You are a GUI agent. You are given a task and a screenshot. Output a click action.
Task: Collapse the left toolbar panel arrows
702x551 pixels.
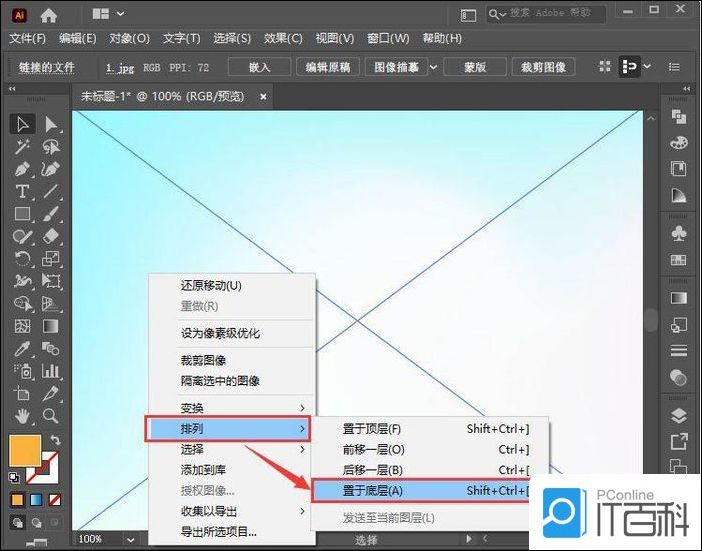coord(12,89)
